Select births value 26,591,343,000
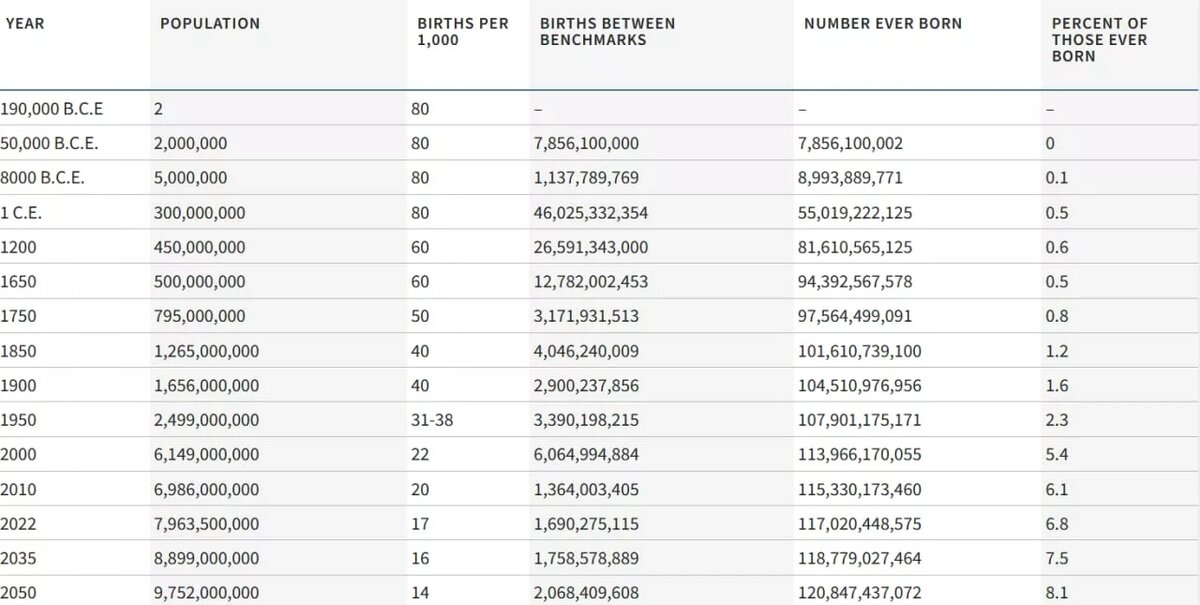The height and width of the screenshot is (605, 1200). pyautogui.click(x=591, y=247)
